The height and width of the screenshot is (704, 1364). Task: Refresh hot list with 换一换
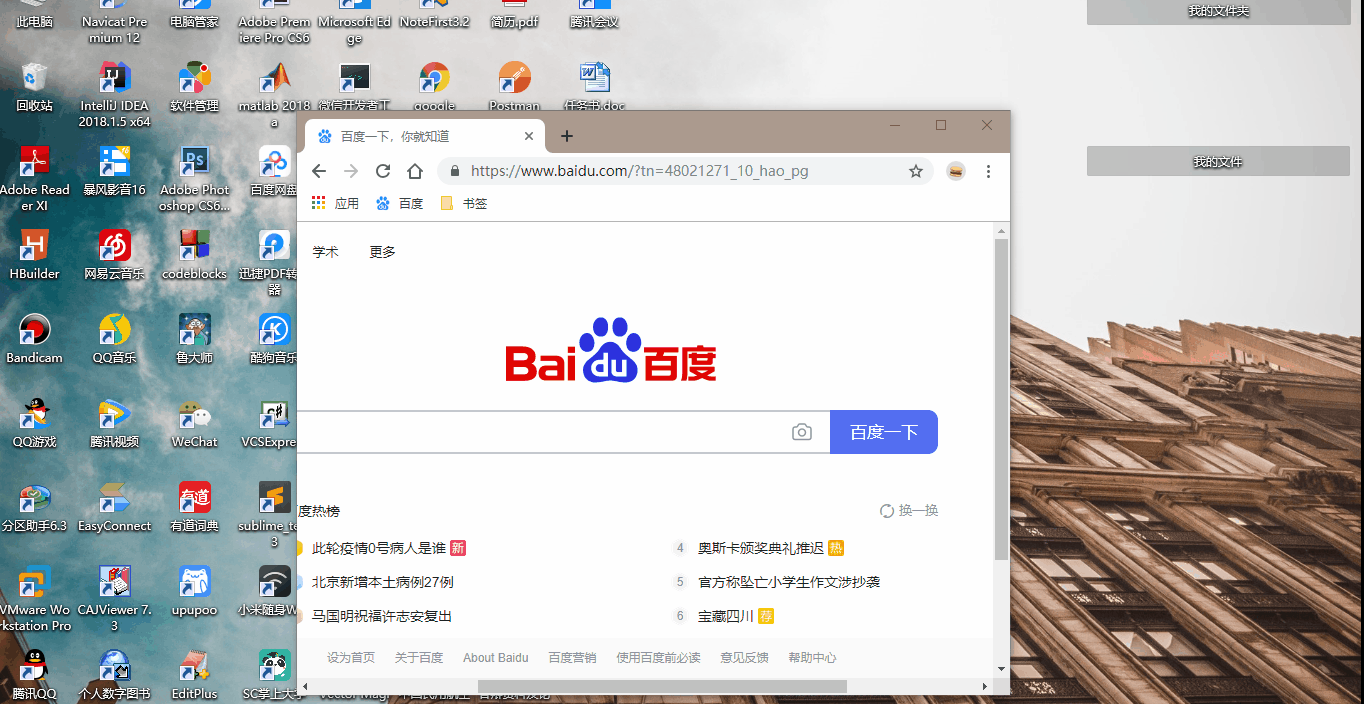909,511
